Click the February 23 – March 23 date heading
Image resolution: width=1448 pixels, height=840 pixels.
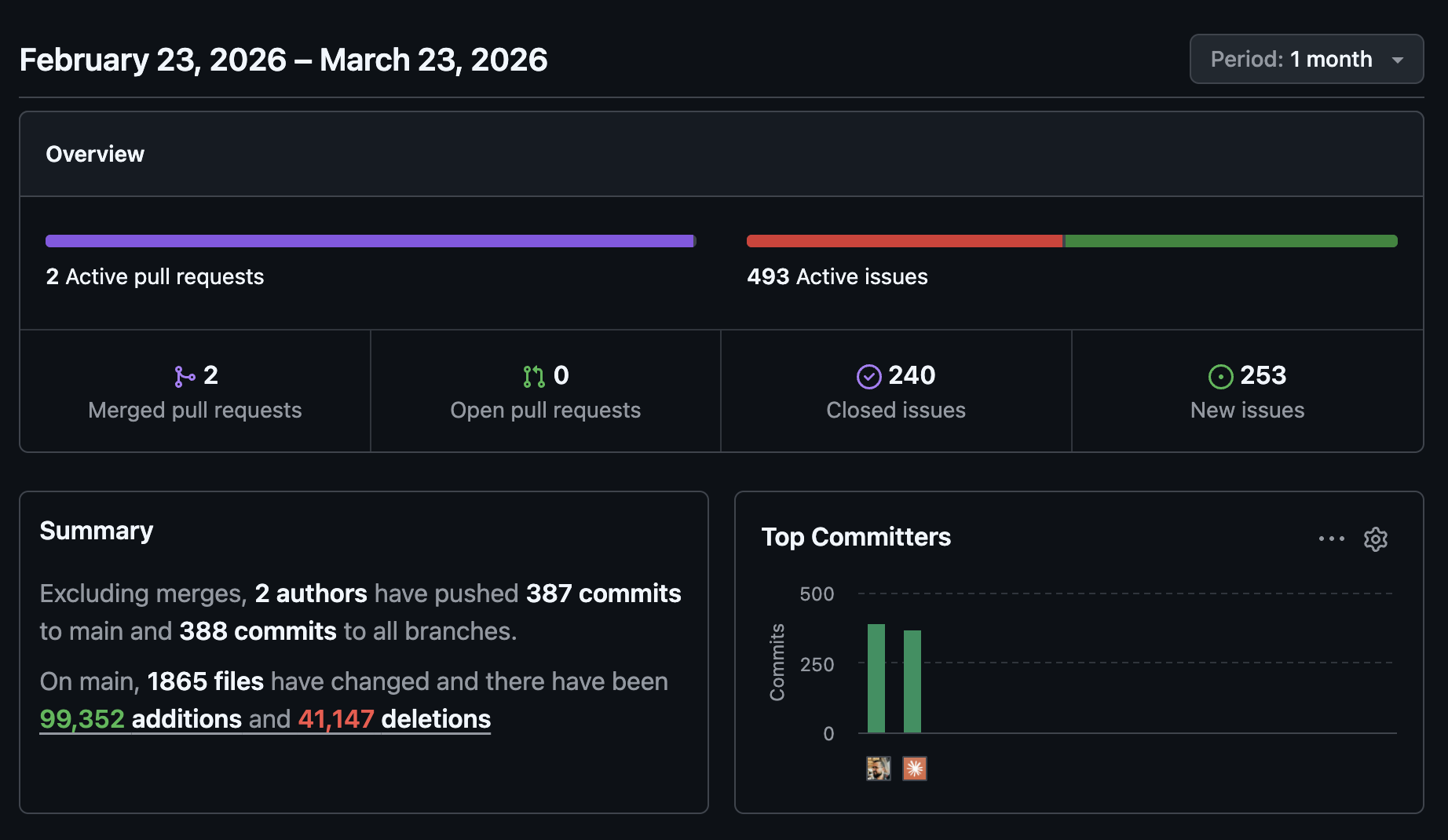point(283,60)
